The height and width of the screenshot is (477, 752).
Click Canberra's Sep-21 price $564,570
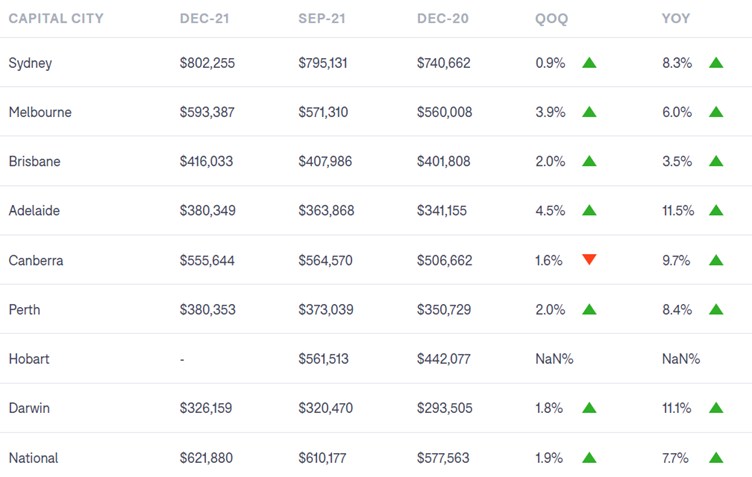[325, 261]
